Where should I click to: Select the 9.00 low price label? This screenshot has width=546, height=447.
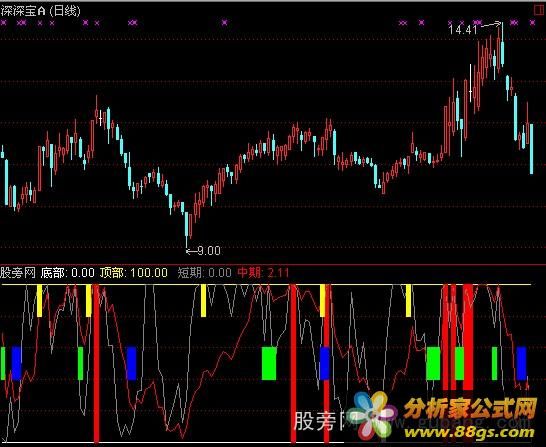[209, 251]
